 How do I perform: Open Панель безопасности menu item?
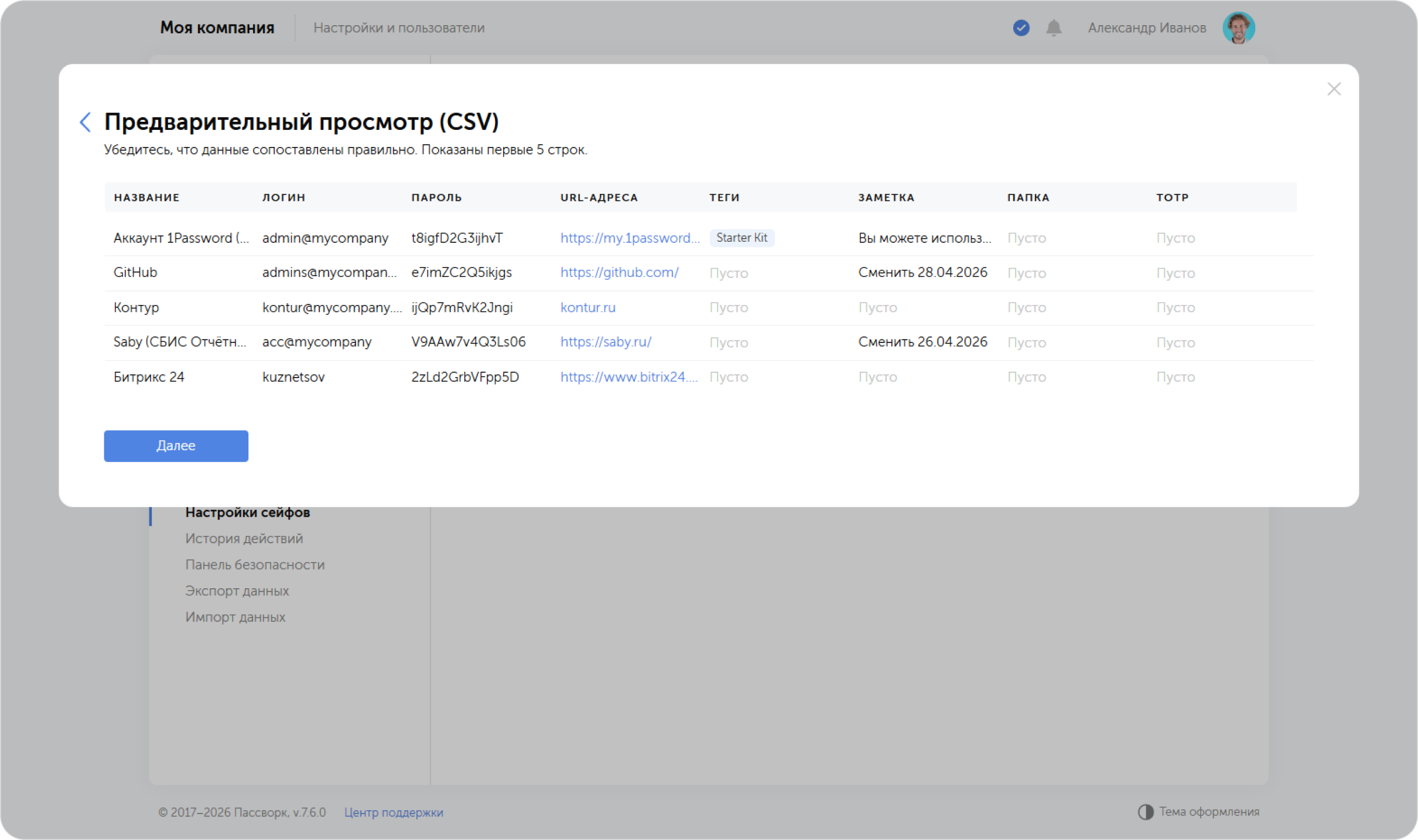tap(255, 565)
